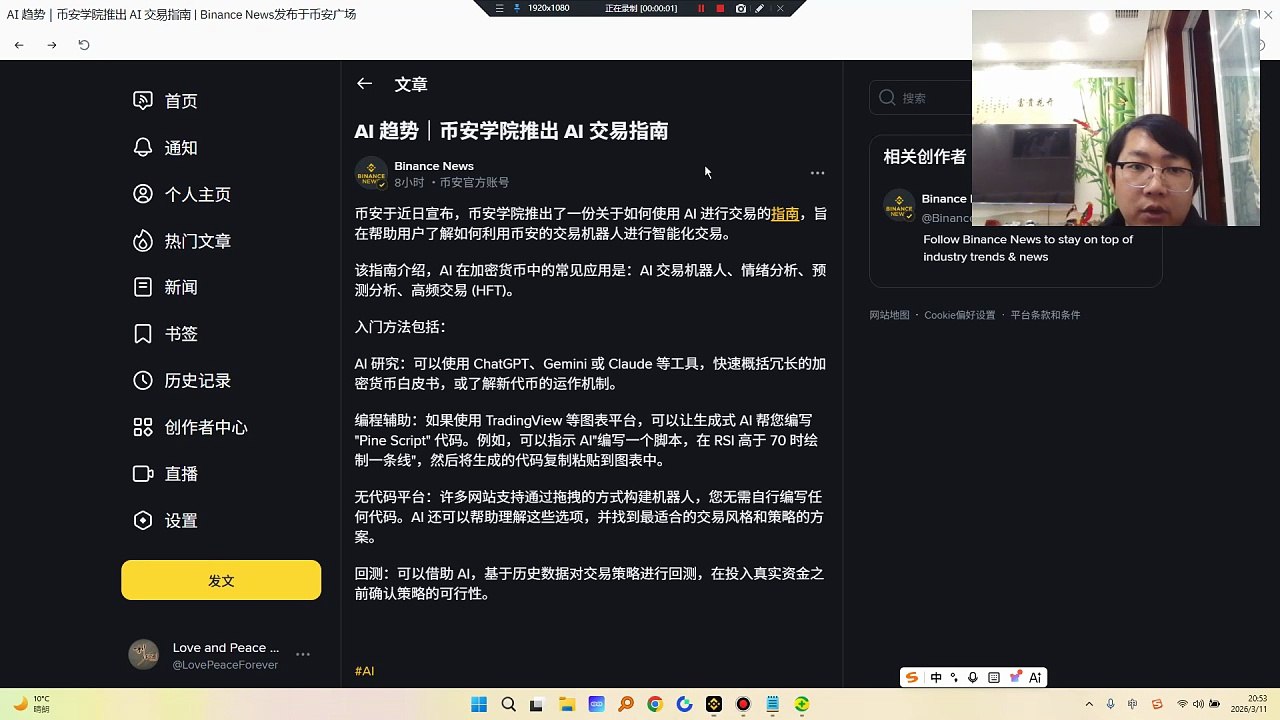Click the Binance News author name
The height and width of the screenshot is (720, 1280).
coord(434,166)
